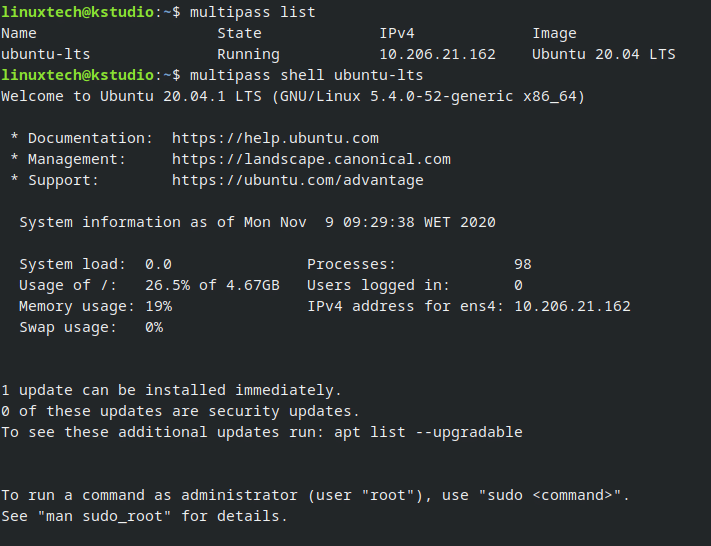The width and height of the screenshot is (711, 546).
Task: Click the 'multipass list' command text
Action: tap(252, 12)
